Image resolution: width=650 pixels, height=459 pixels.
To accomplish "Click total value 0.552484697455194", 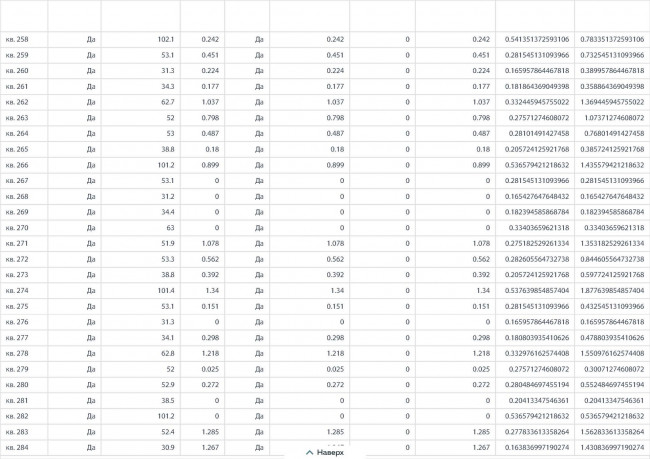I will [612, 385].
